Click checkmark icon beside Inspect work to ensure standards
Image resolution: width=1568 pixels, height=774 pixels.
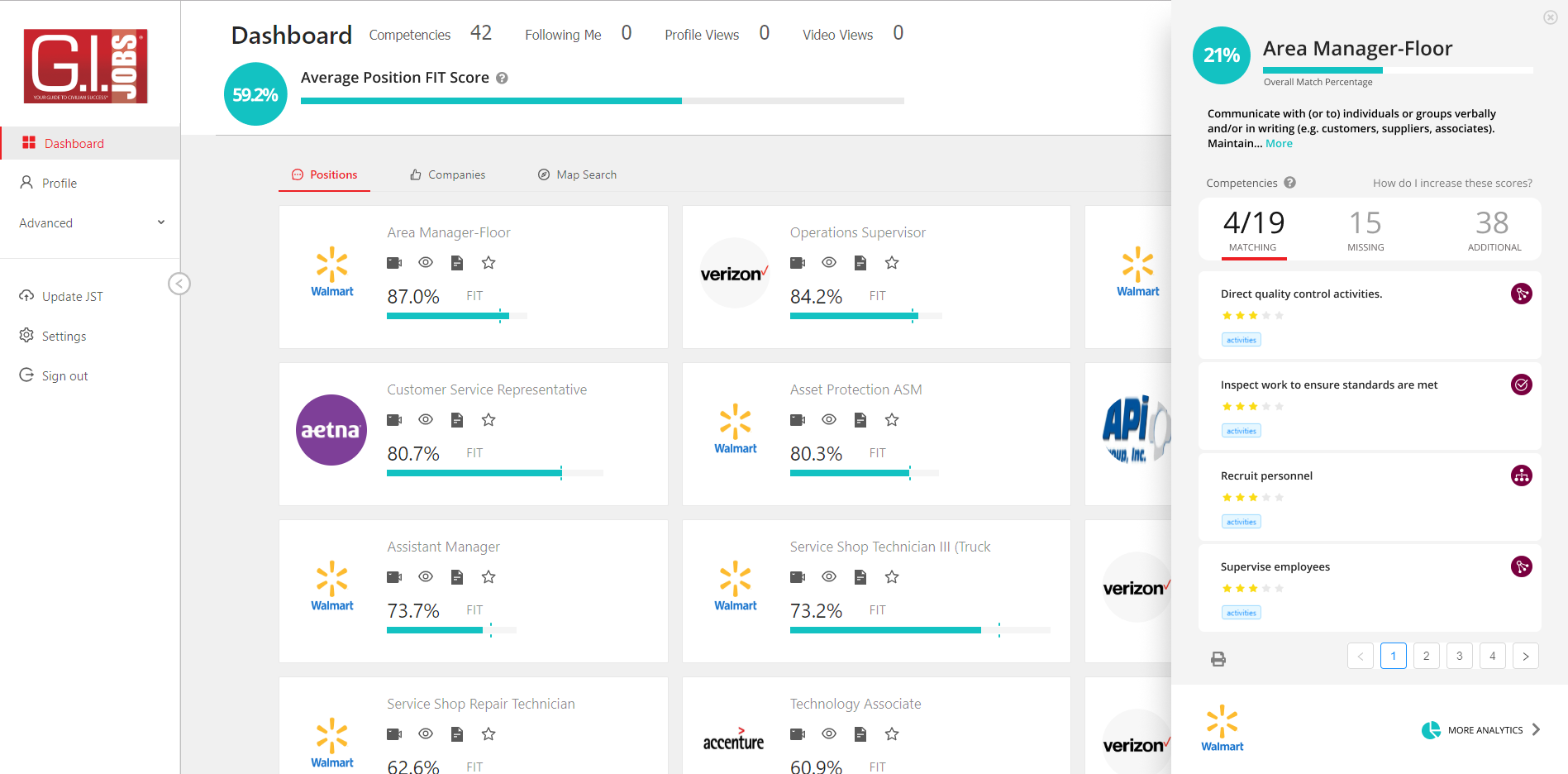click(1522, 385)
